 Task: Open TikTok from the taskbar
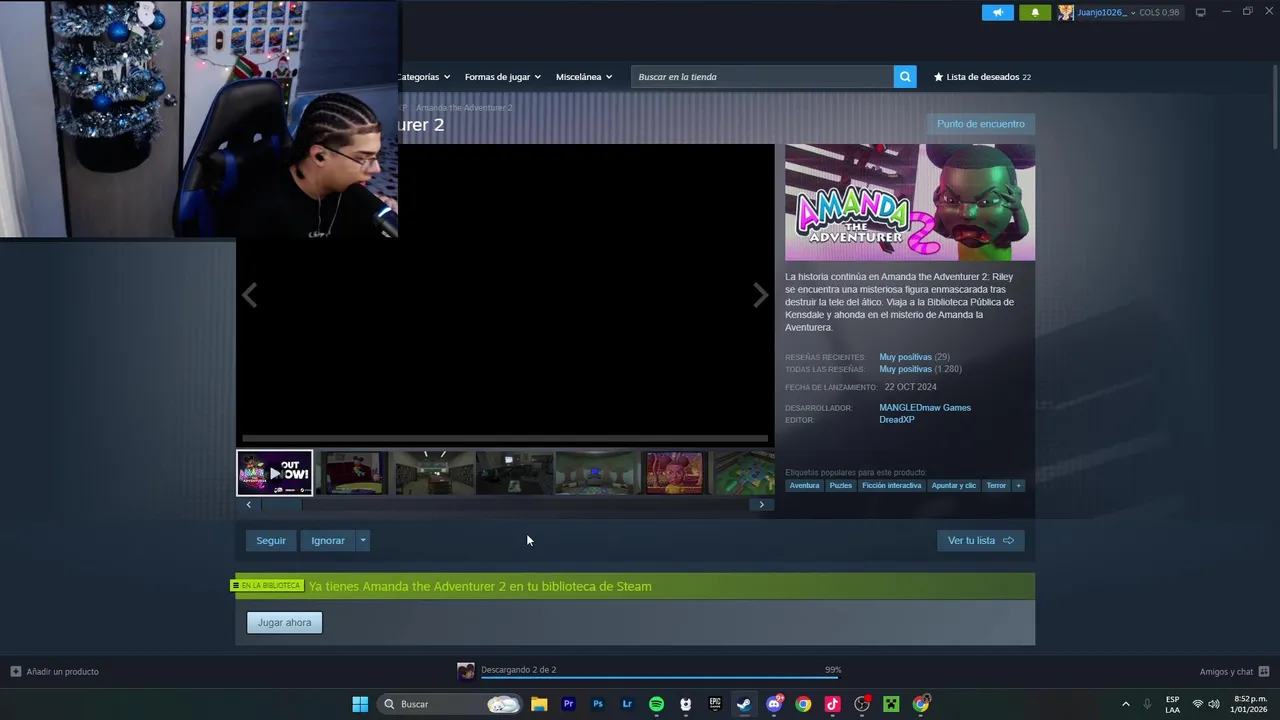pos(832,704)
